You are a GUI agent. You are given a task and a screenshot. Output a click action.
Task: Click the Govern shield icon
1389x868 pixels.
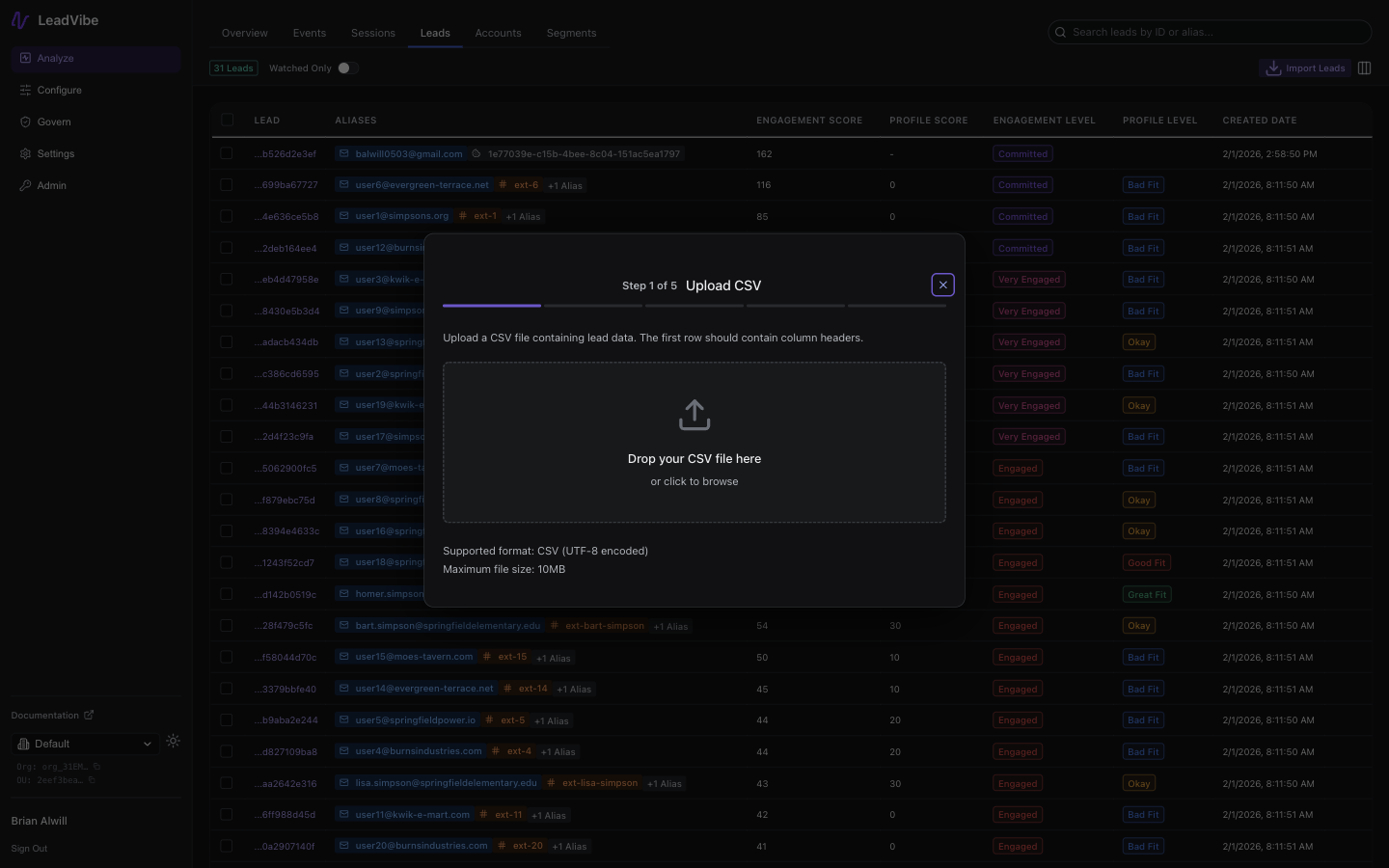click(x=25, y=122)
